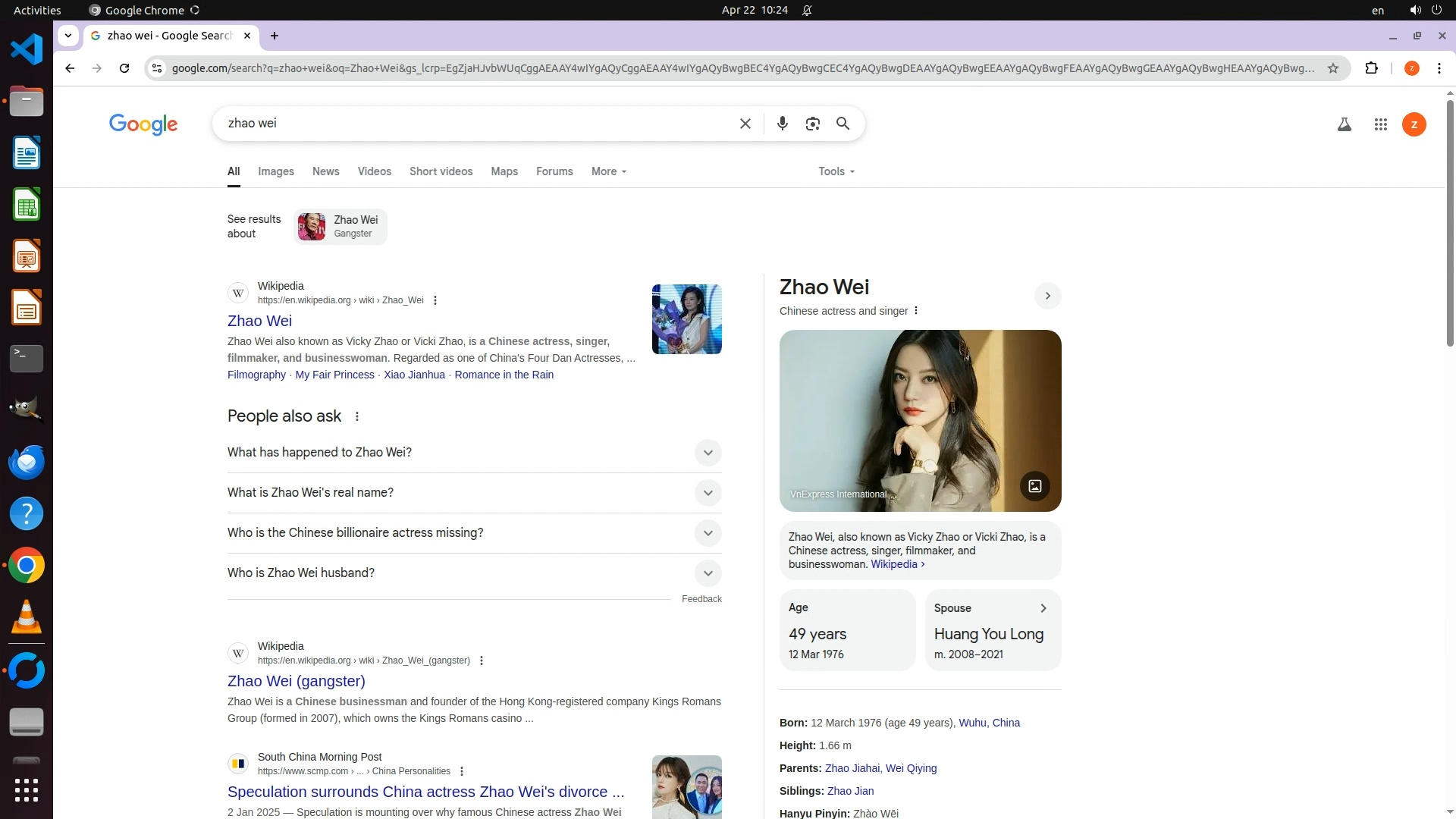
Task: Click the voice search microphone icon
Action: point(782,124)
